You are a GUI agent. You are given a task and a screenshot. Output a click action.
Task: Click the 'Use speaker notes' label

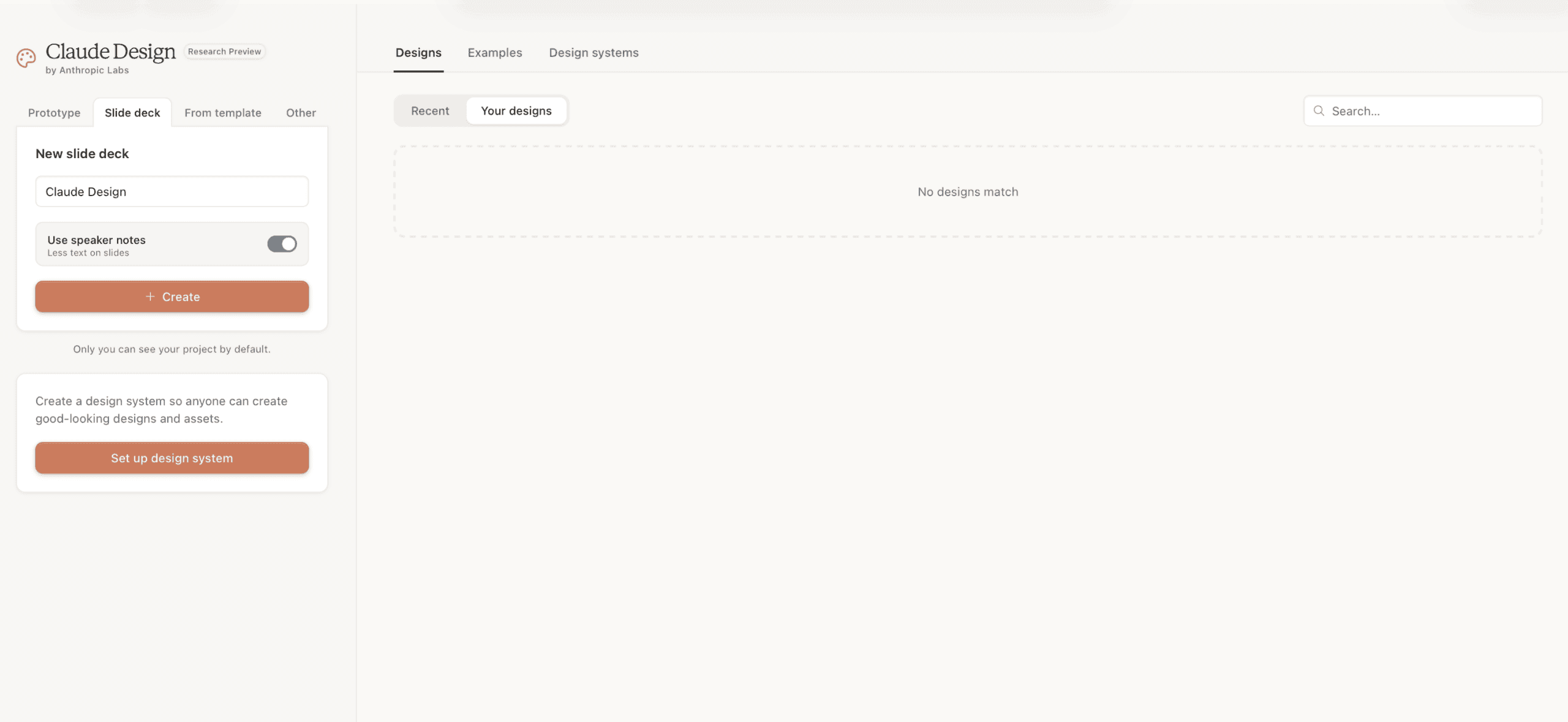[97, 240]
